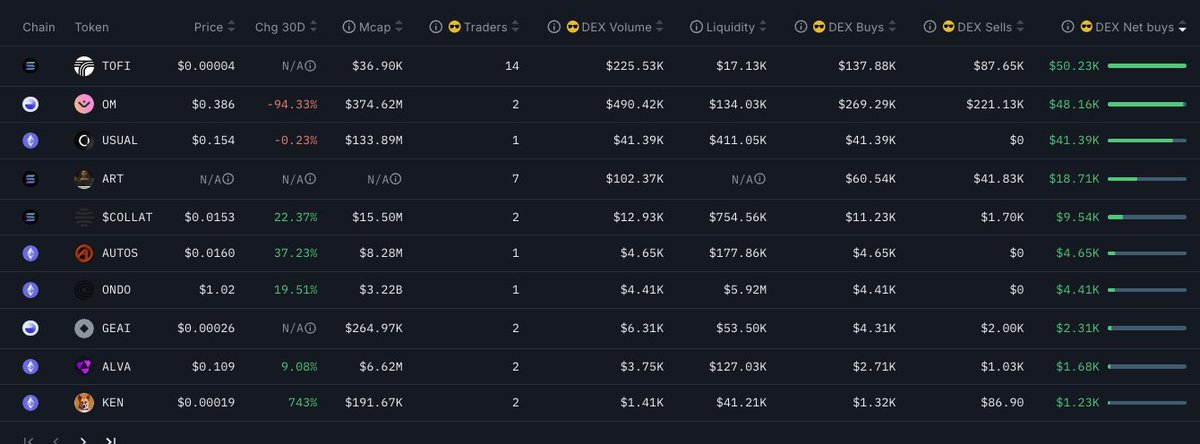The height and width of the screenshot is (444, 1200).
Task: Click the info icon beside Mcap header
Action: point(348,27)
